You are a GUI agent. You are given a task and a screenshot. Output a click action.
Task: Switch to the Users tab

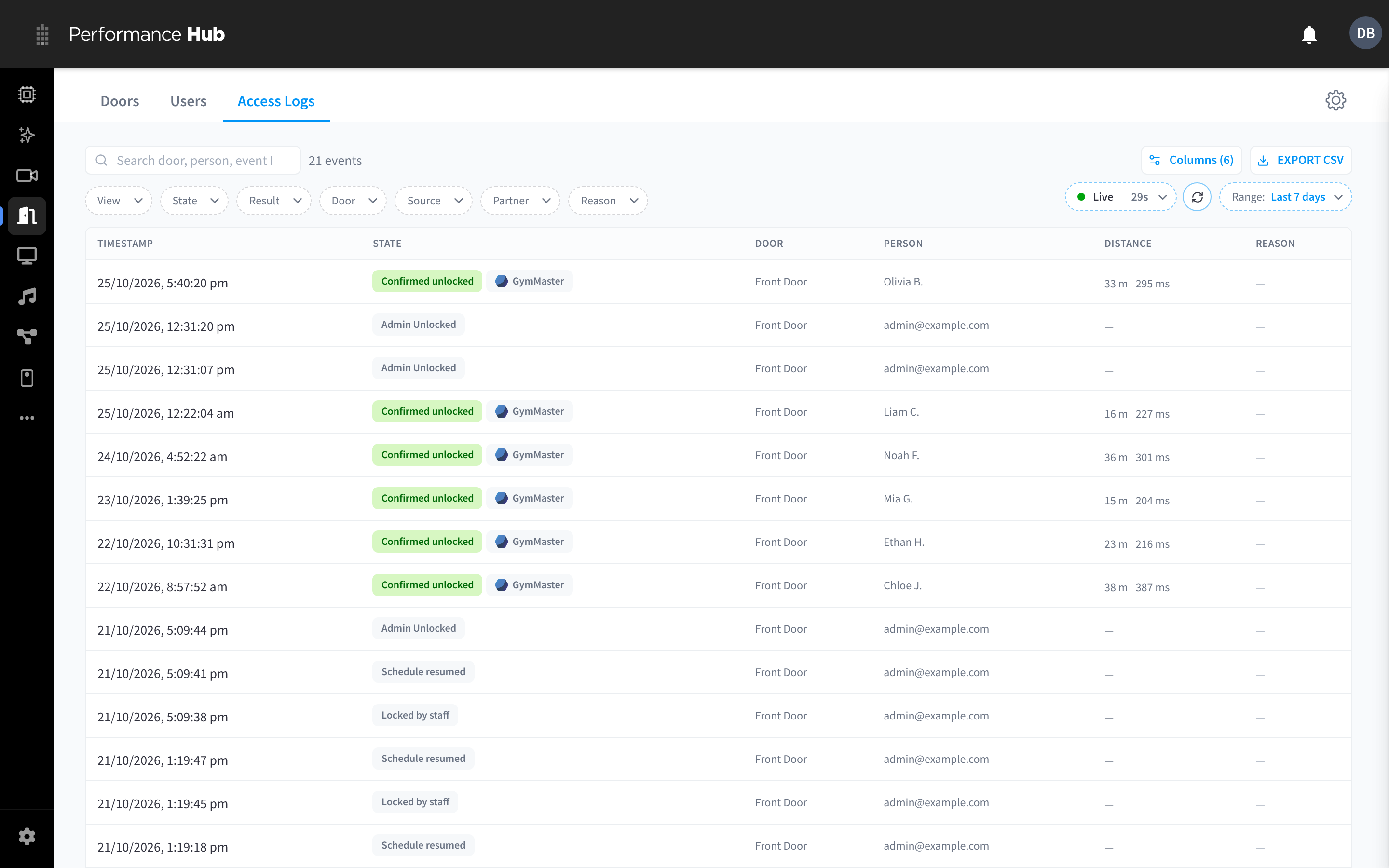pyautogui.click(x=188, y=101)
